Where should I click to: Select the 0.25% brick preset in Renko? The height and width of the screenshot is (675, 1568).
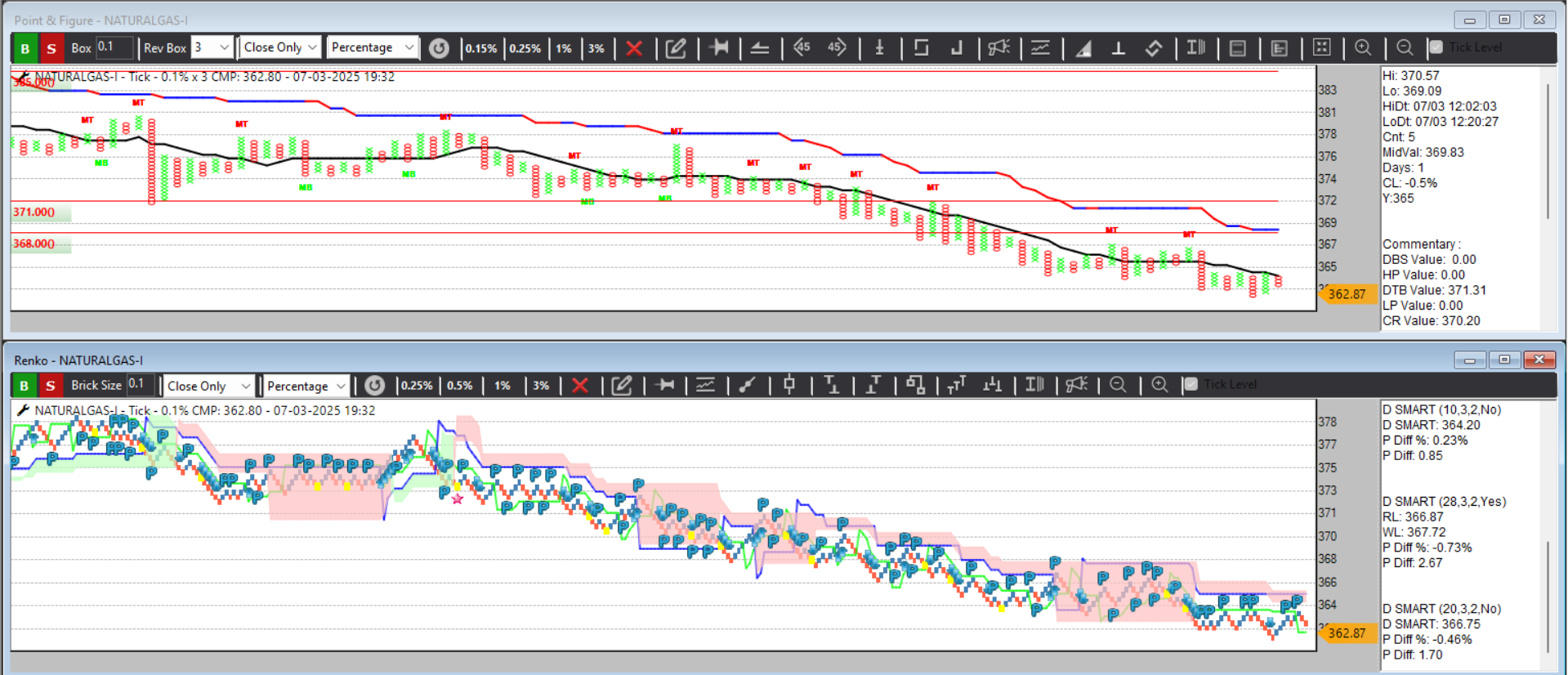(417, 386)
